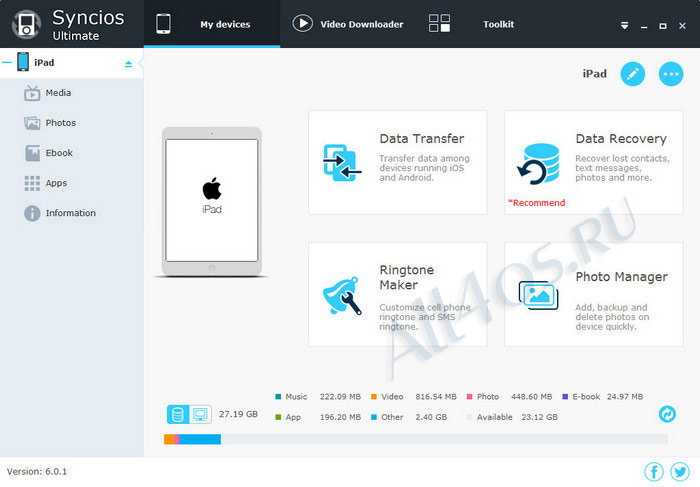Click the E-book 24.97 MB value

pyautogui.click(x=625, y=396)
